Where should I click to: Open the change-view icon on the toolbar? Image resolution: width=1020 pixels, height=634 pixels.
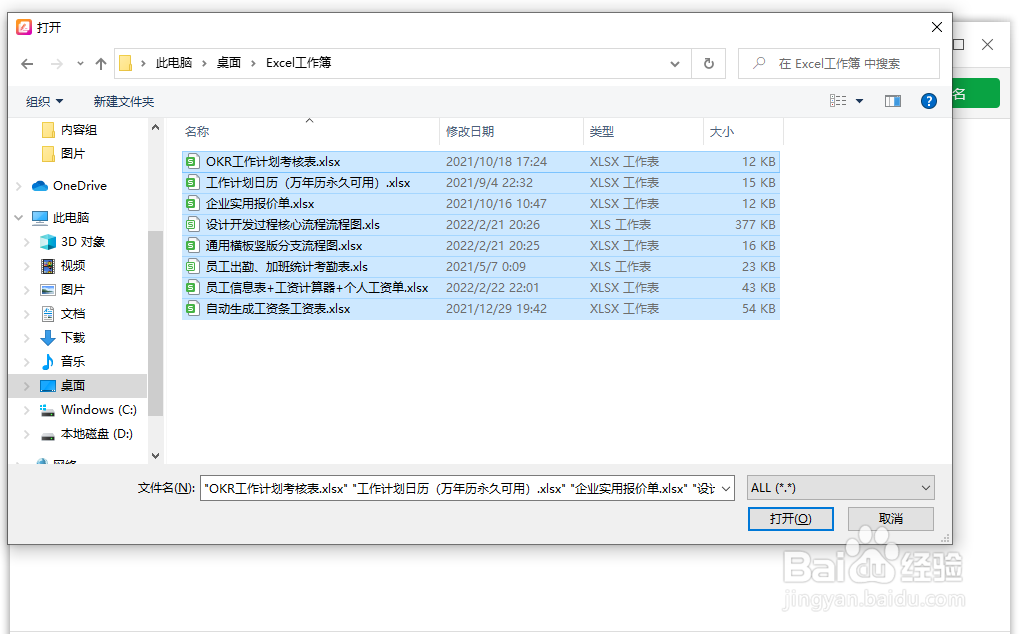839,100
